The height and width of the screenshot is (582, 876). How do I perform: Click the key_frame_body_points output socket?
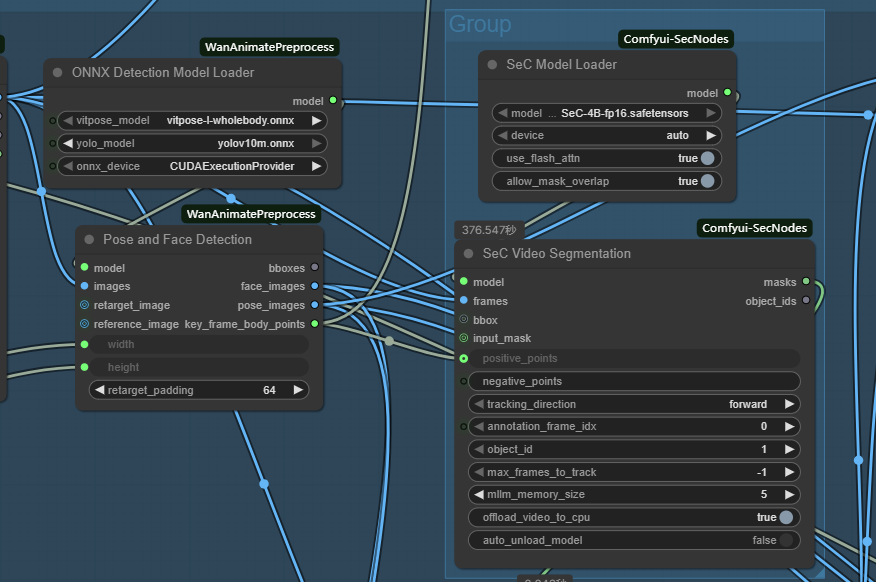(x=315, y=324)
